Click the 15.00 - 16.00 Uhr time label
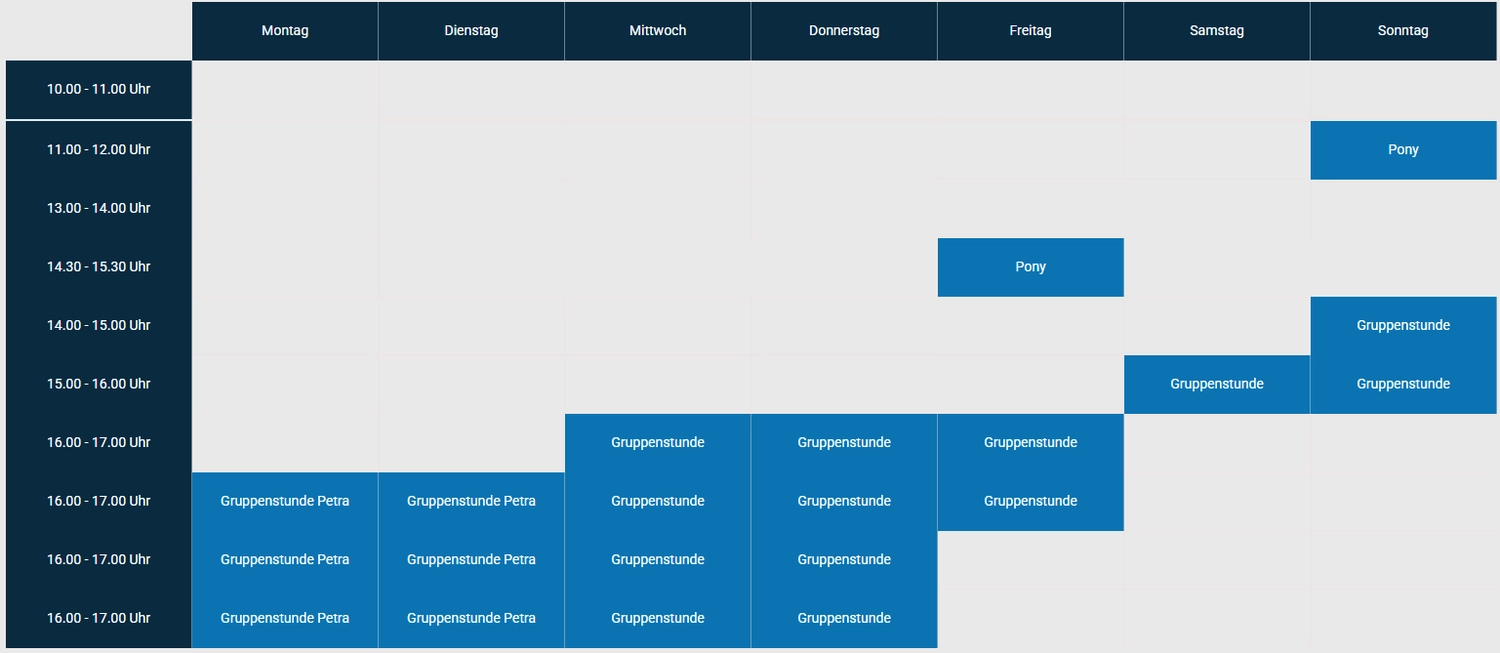 coord(99,384)
